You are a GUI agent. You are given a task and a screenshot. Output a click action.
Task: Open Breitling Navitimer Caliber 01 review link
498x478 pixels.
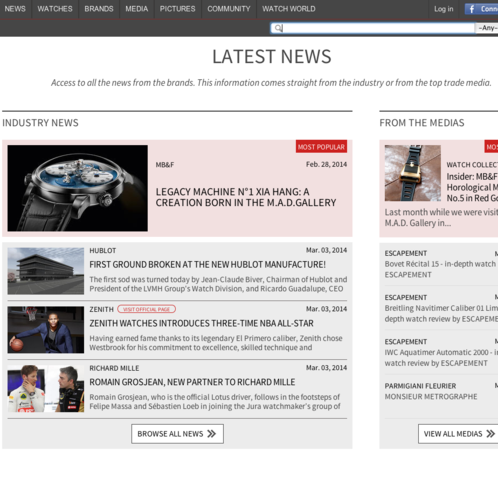(x=441, y=313)
